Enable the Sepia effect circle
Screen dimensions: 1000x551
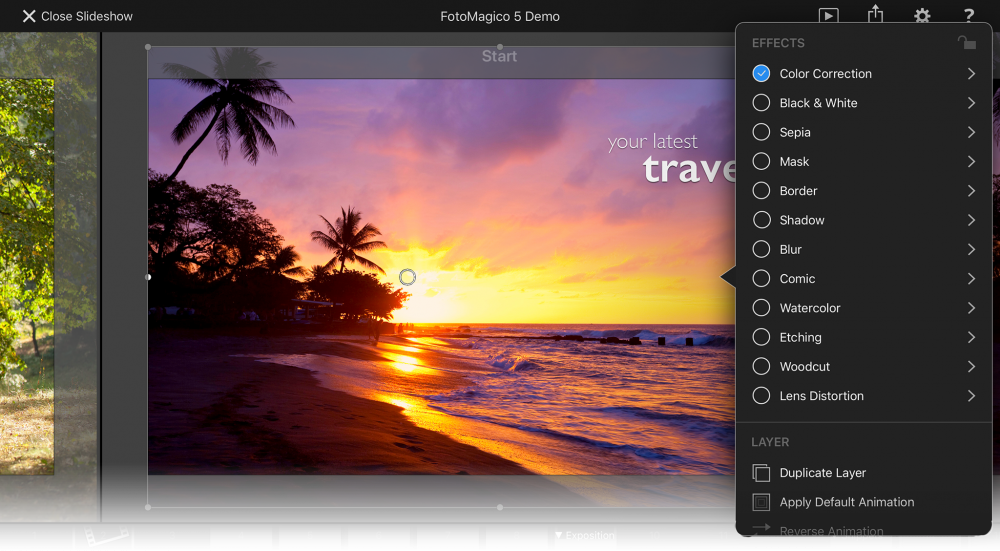click(x=761, y=132)
